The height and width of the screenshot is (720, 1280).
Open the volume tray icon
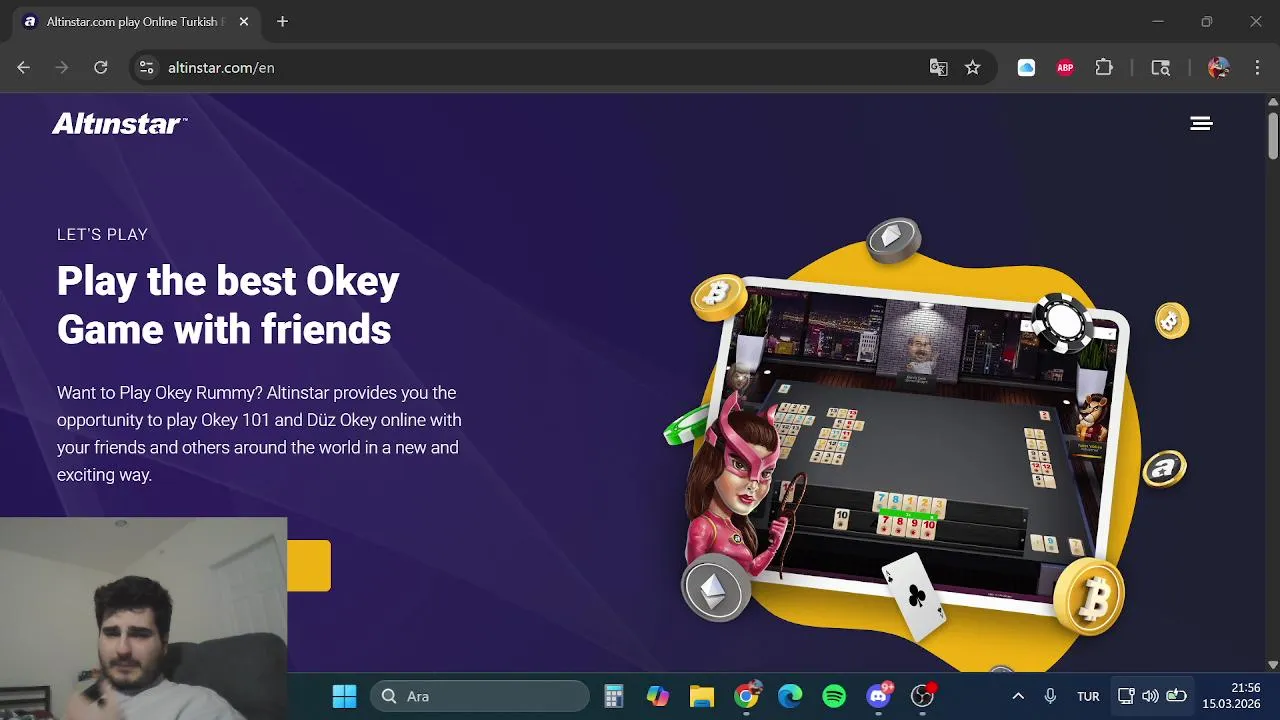coord(1150,696)
